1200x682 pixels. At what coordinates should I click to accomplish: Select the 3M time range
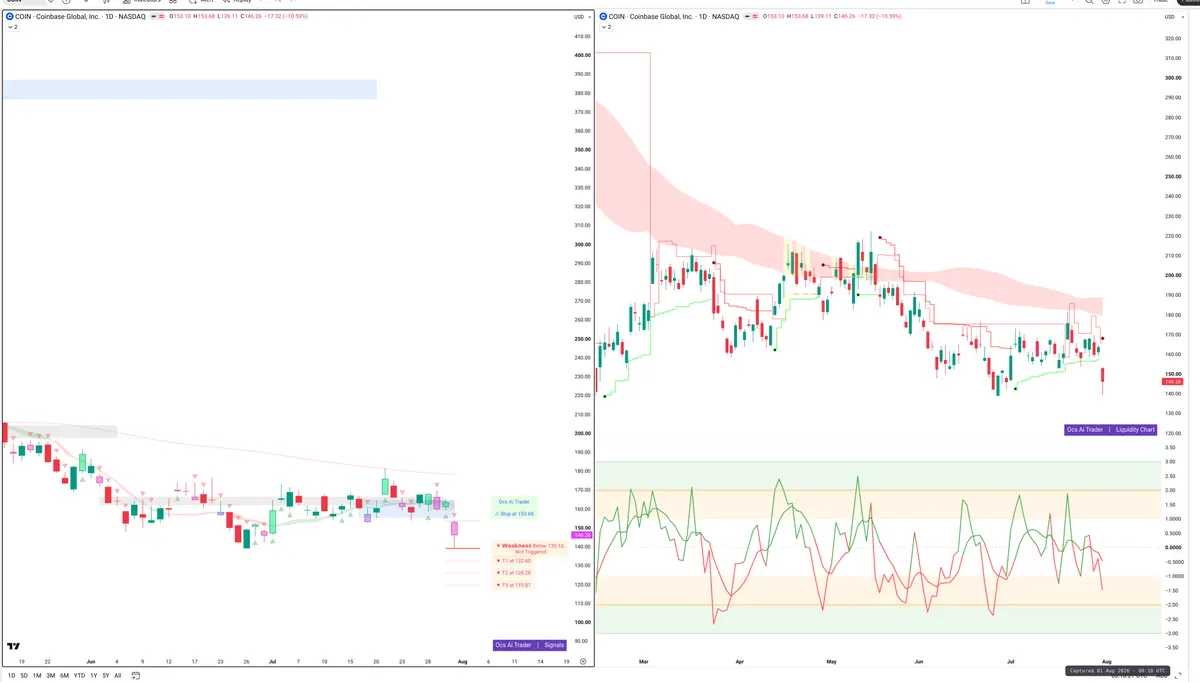coord(51,675)
